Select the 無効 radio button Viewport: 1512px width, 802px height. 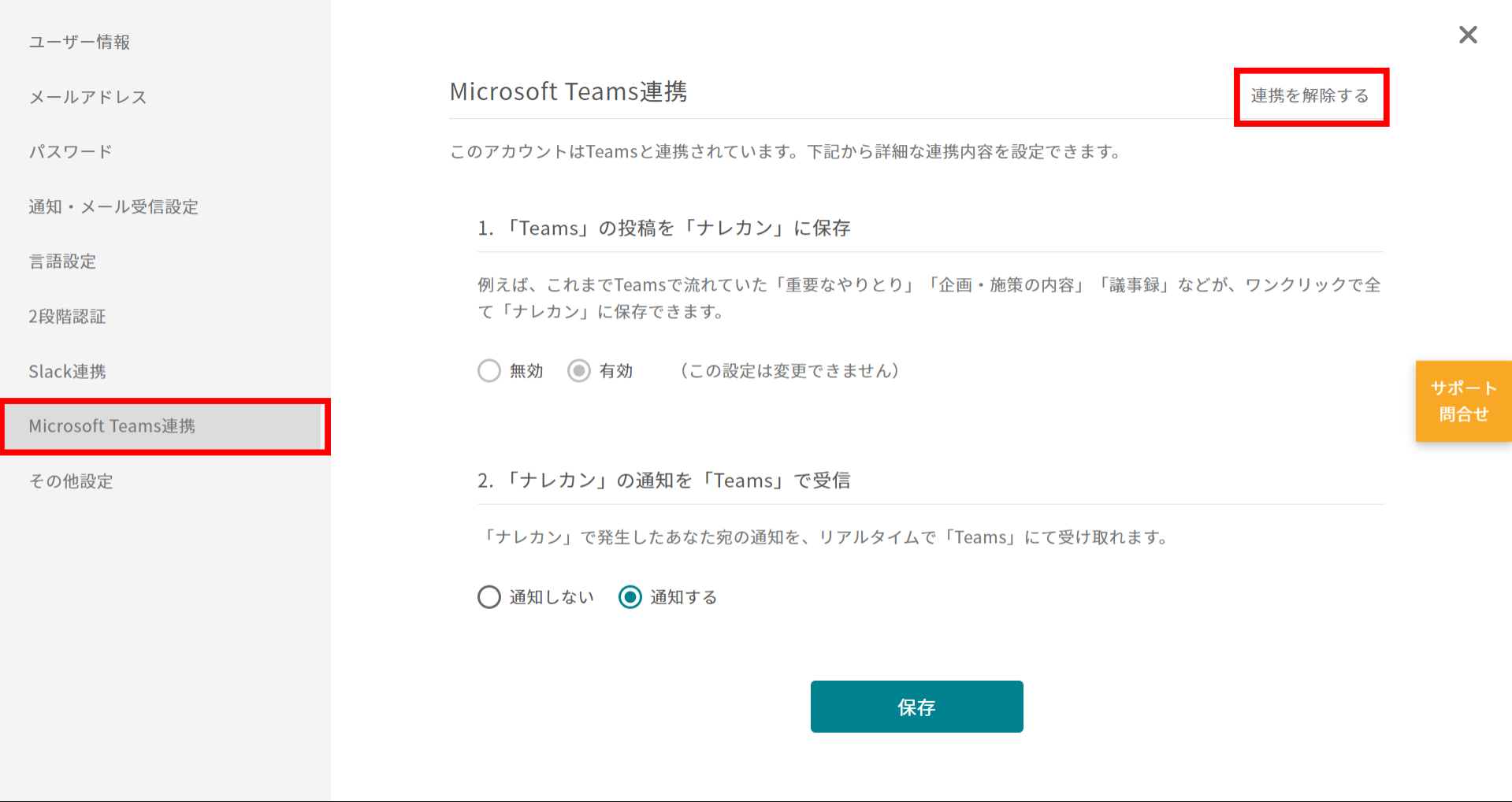click(489, 370)
